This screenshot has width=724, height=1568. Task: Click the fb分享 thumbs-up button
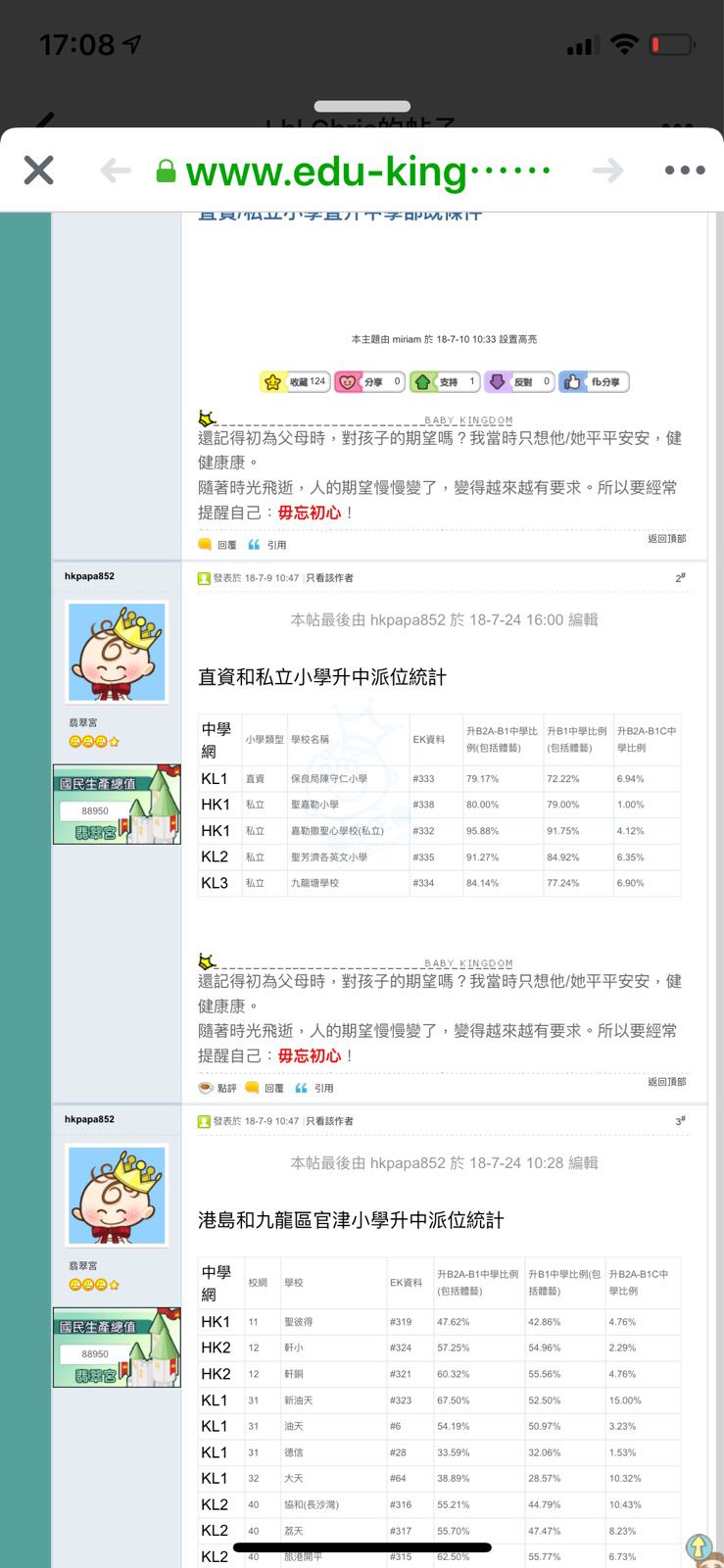(x=594, y=382)
